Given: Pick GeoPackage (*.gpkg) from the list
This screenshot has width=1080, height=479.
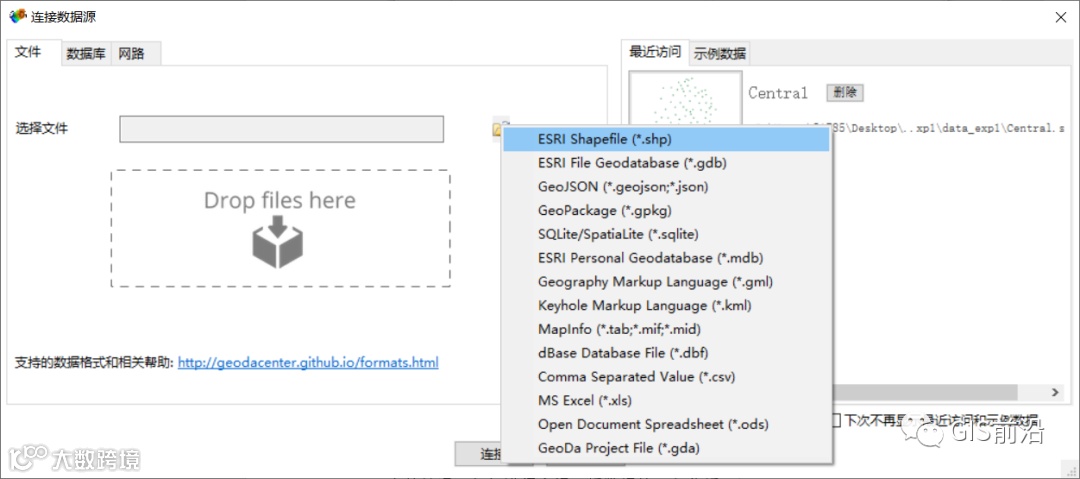Looking at the screenshot, I should pos(666,210).
